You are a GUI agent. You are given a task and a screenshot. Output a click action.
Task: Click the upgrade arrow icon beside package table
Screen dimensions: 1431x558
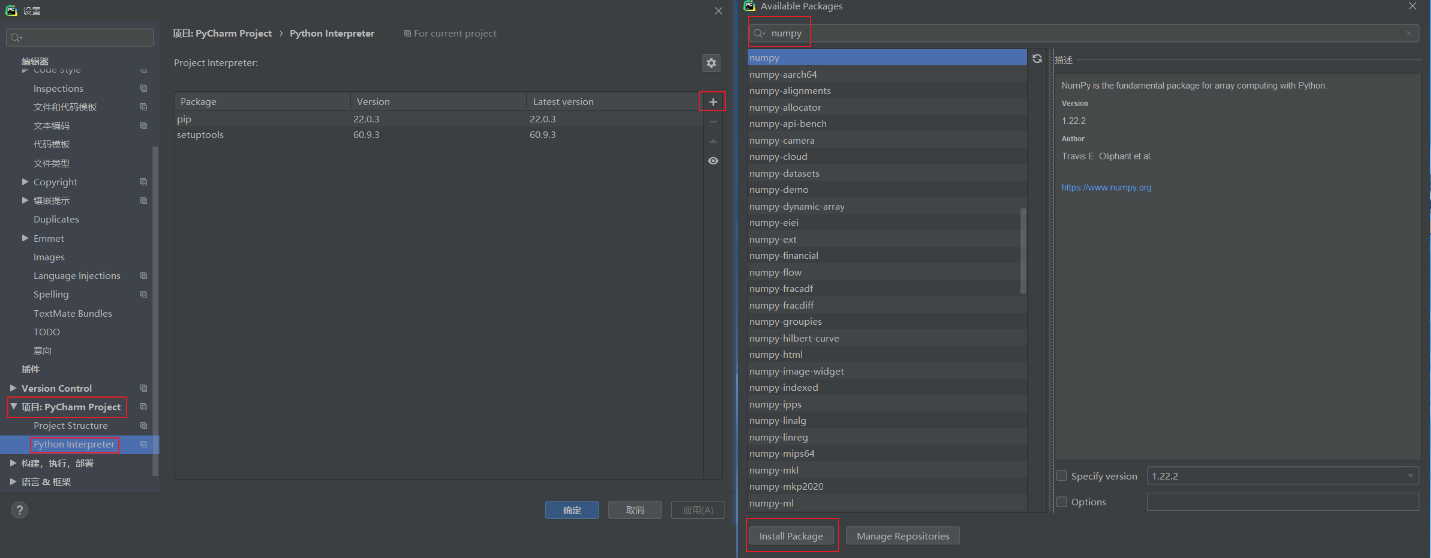pyautogui.click(x=713, y=141)
